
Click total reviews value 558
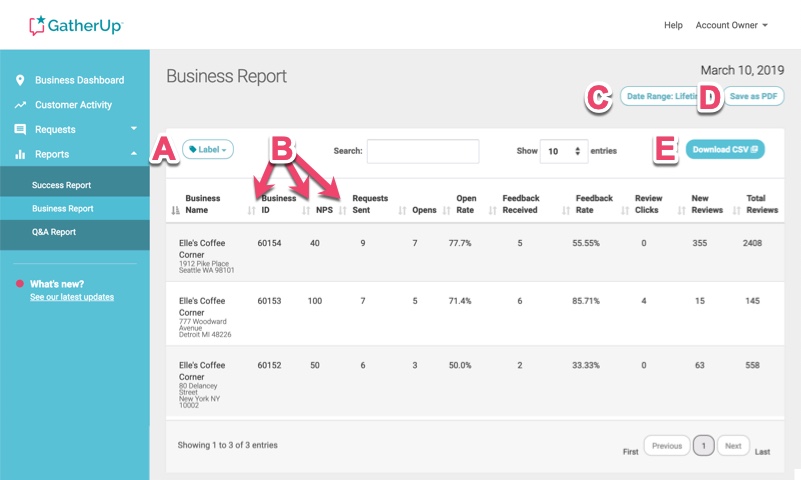tap(752, 365)
